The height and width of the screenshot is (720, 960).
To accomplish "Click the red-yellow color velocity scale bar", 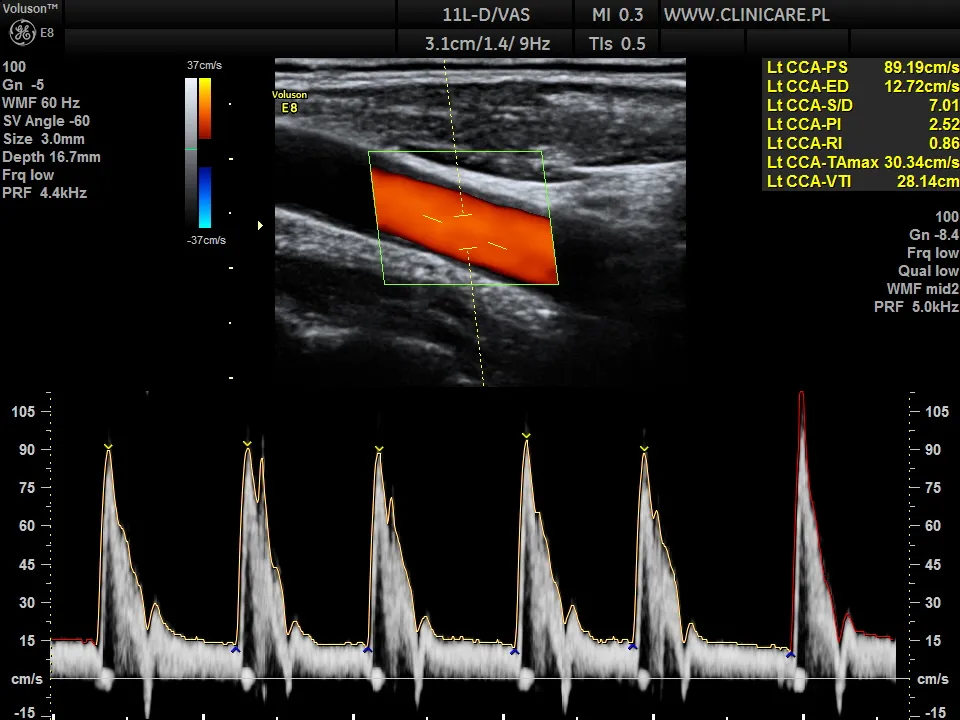I will click(204, 108).
